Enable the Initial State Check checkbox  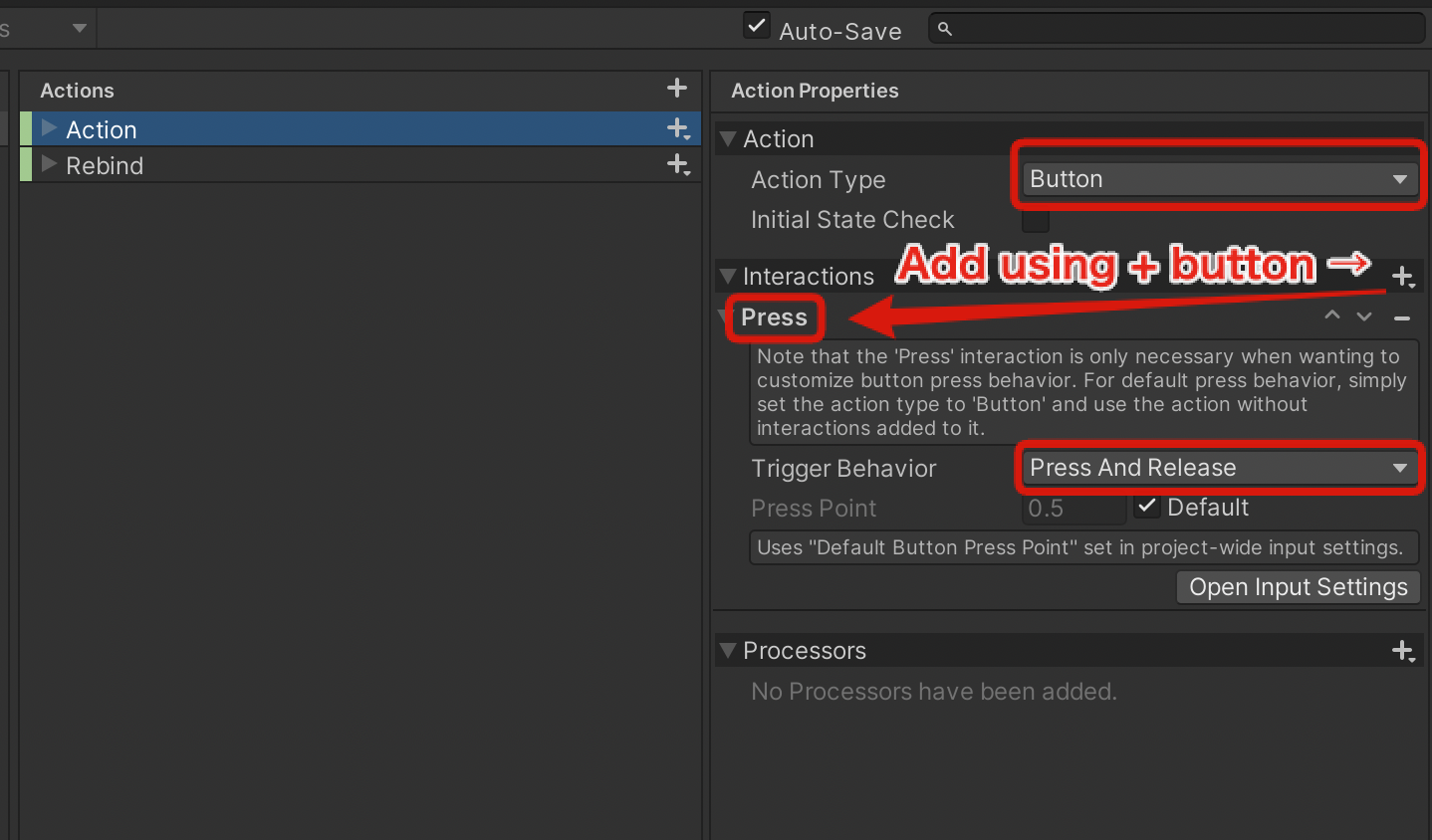(1036, 220)
